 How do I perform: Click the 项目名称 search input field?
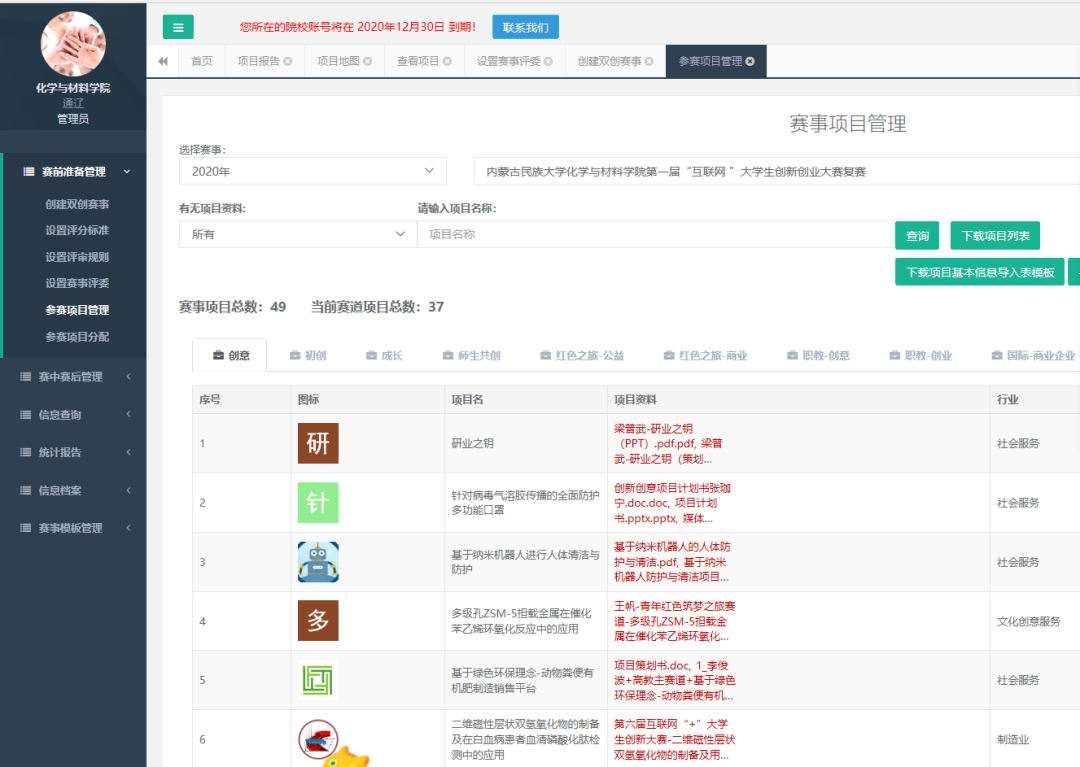pyautogui.click(x=655, y=234)
